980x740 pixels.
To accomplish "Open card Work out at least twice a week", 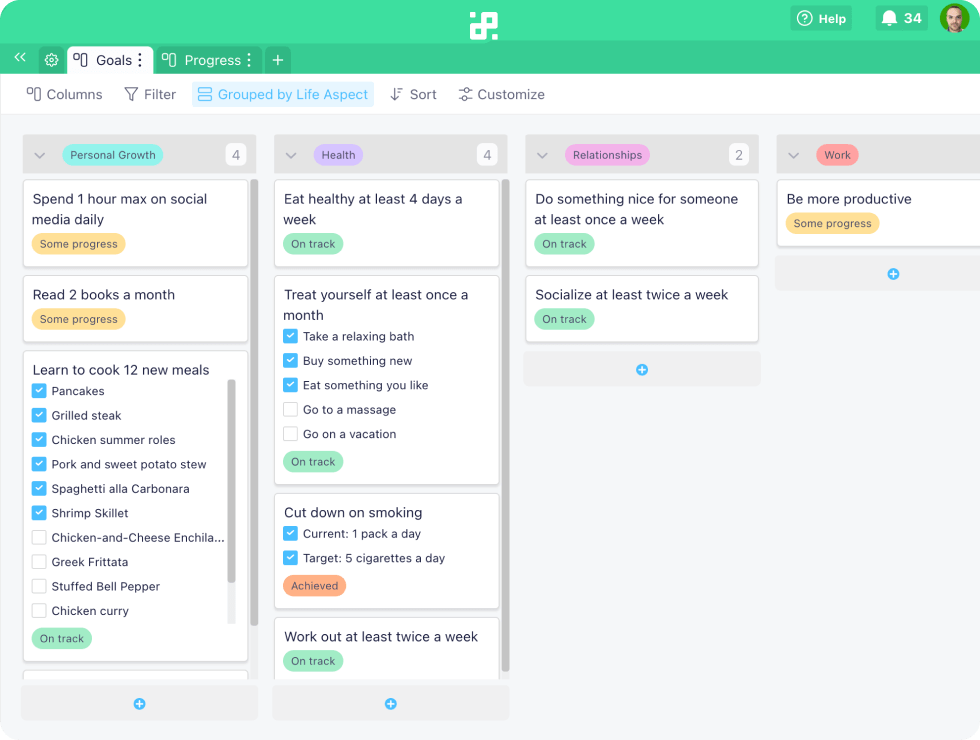I will 387,648.
